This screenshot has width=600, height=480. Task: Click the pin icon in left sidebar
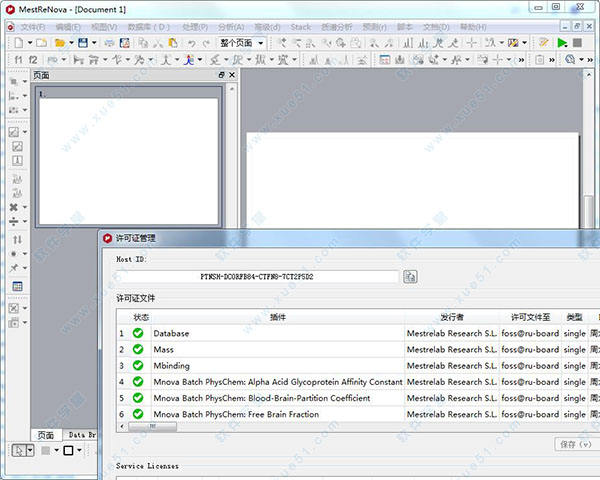coord(14,268)
